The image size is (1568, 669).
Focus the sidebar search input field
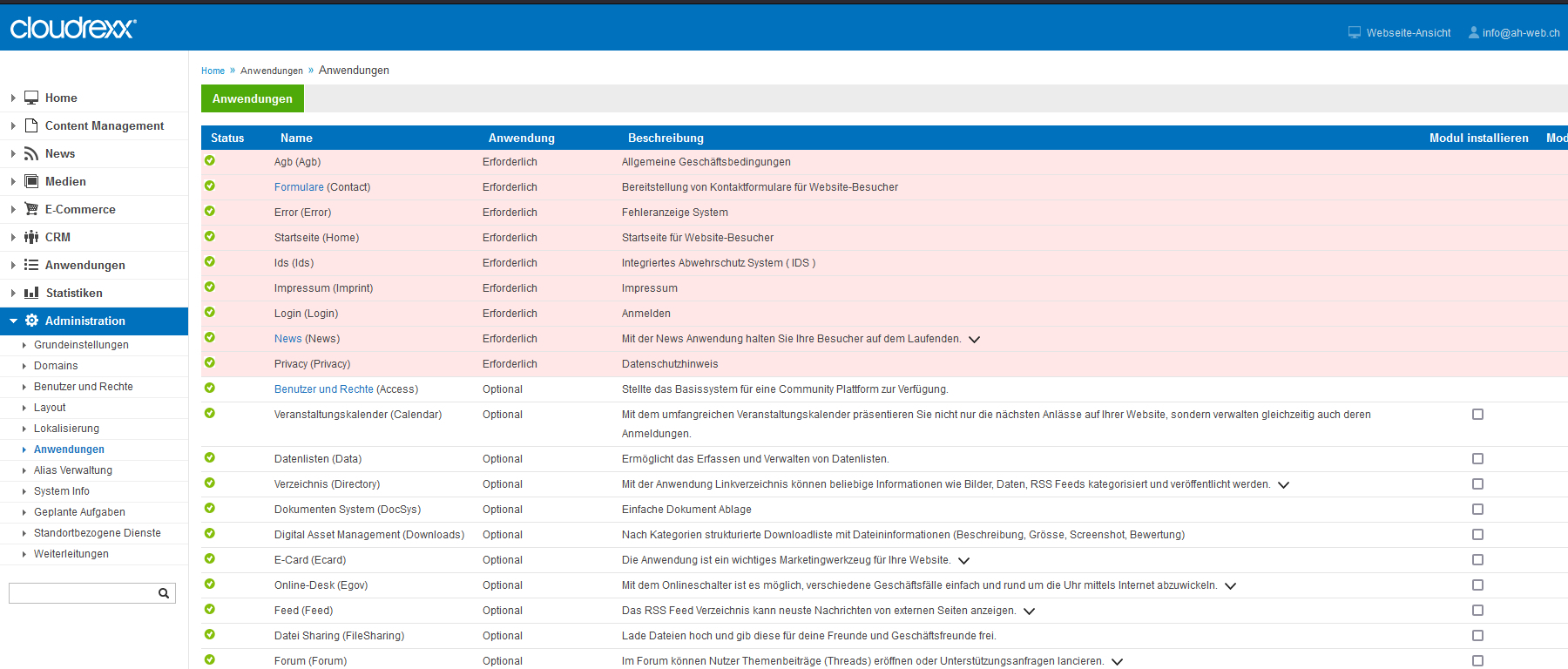83,593
